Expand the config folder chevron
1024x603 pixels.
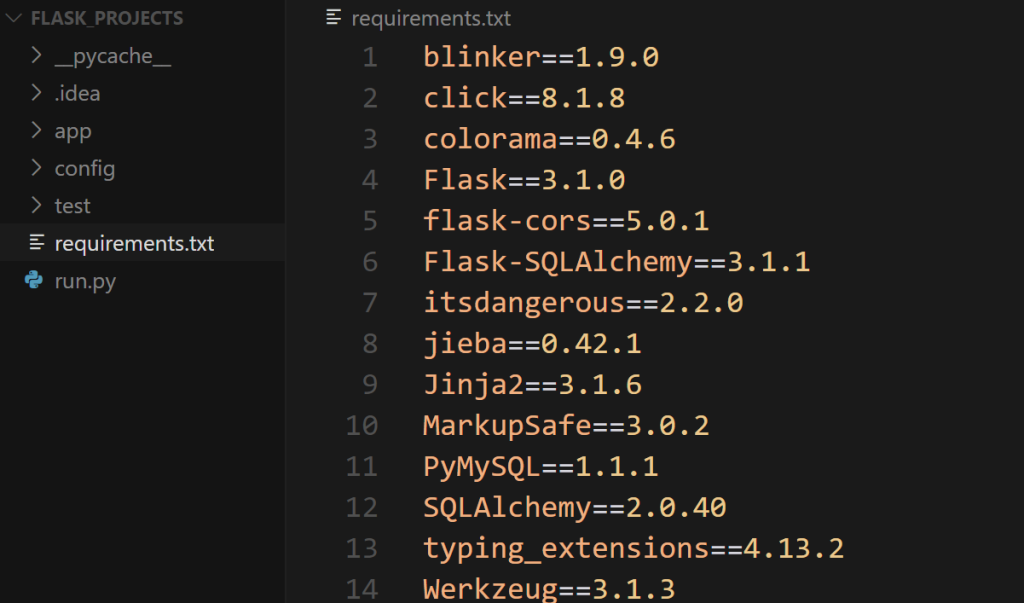(x=36, y=168)
